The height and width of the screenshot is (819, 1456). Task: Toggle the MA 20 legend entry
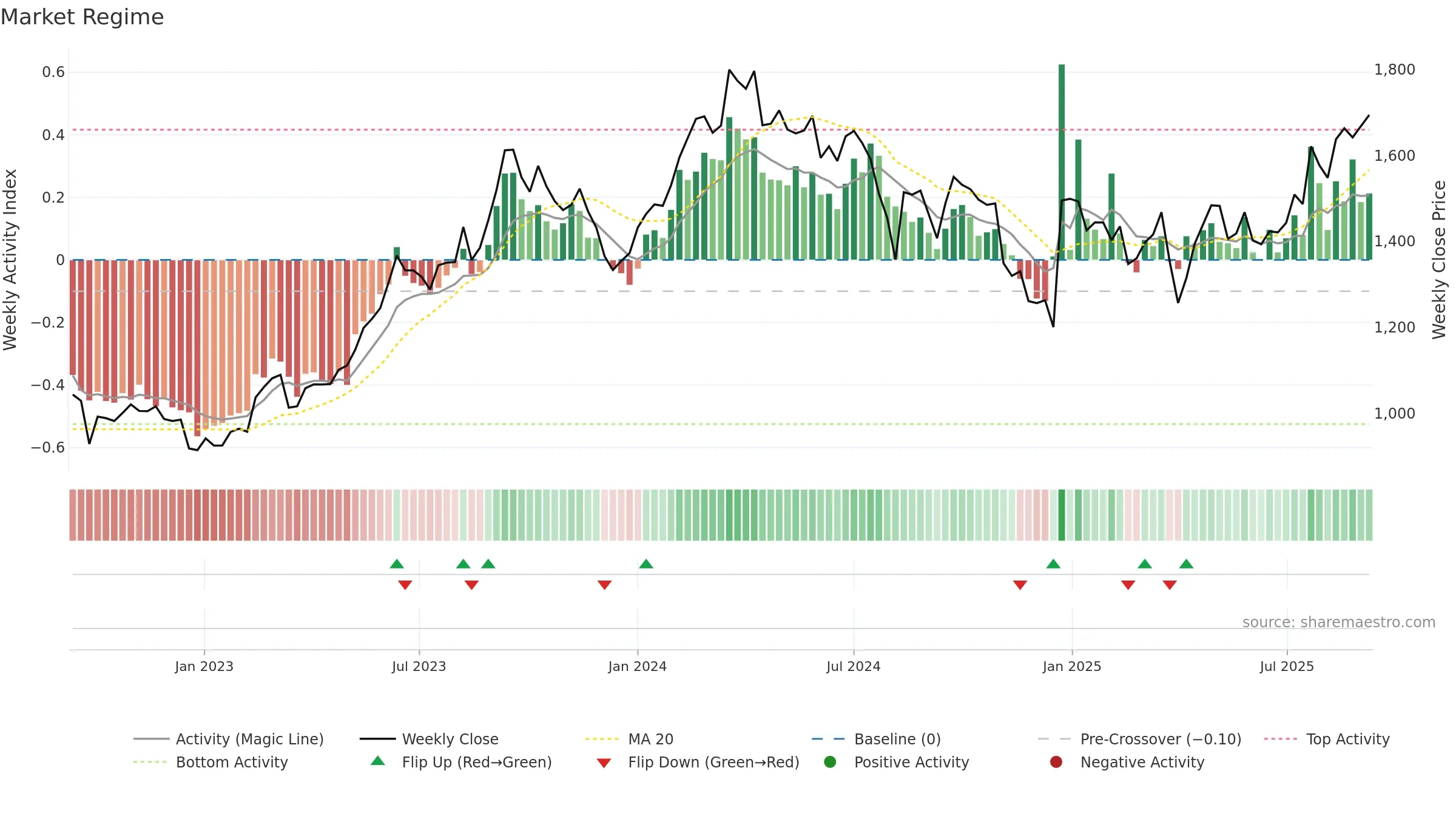pyautogui.click(x=629, y=739)
